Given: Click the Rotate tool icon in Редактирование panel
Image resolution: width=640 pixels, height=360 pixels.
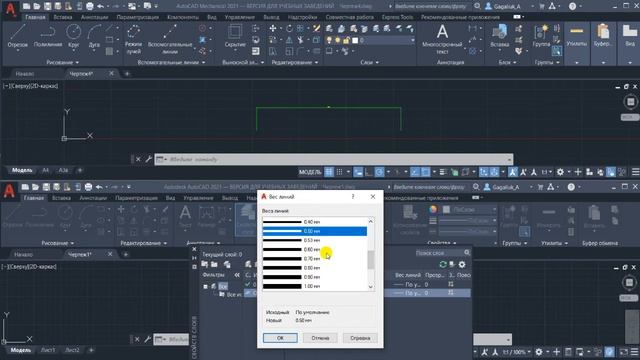Looking at the screenshot, I should pos(289,28).
